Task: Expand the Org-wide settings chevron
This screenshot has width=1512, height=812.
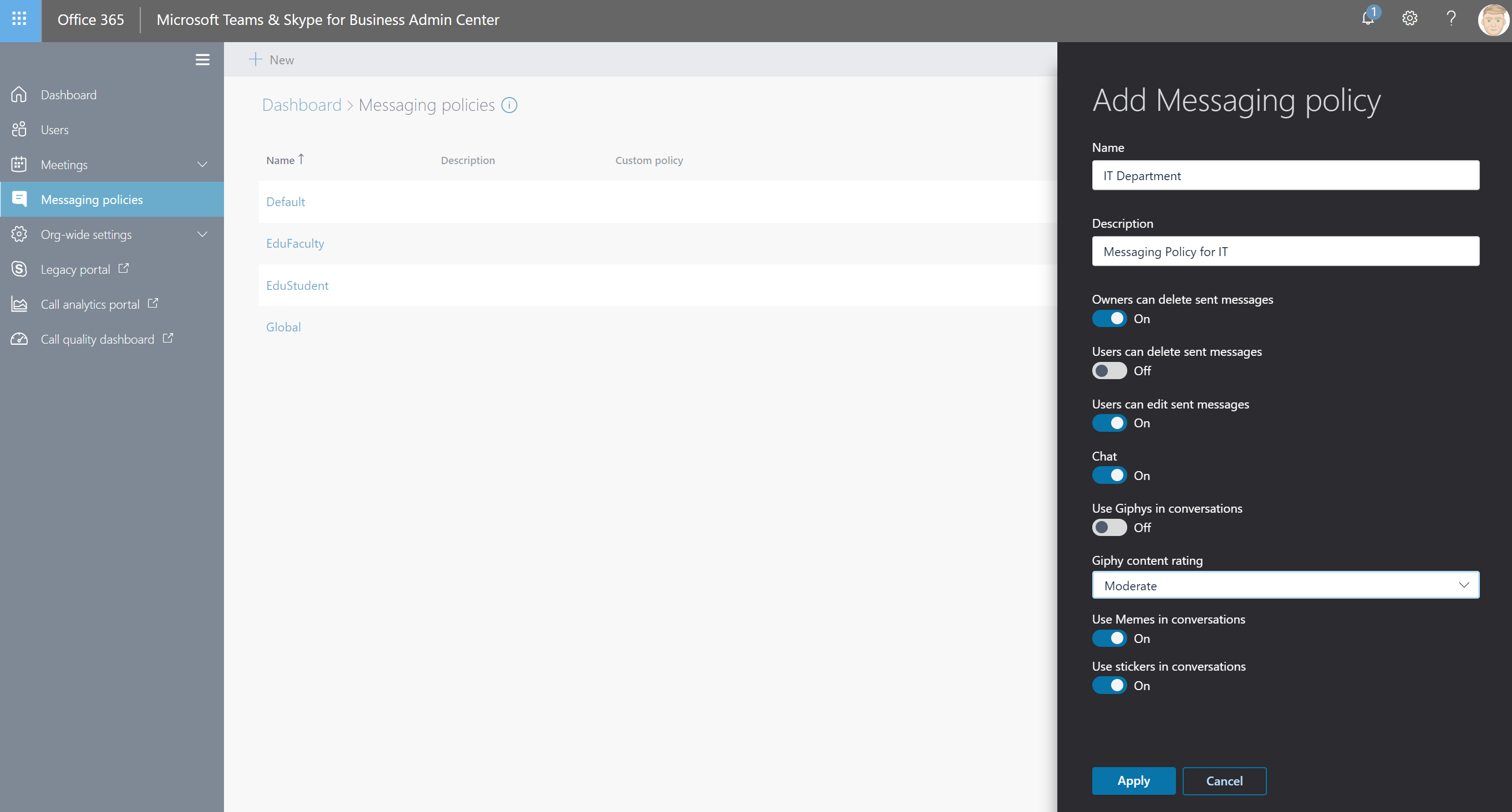Action: coord(202,234)
